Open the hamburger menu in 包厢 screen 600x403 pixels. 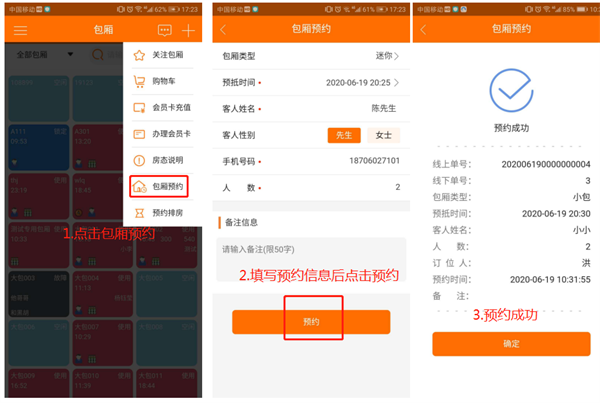20,30
